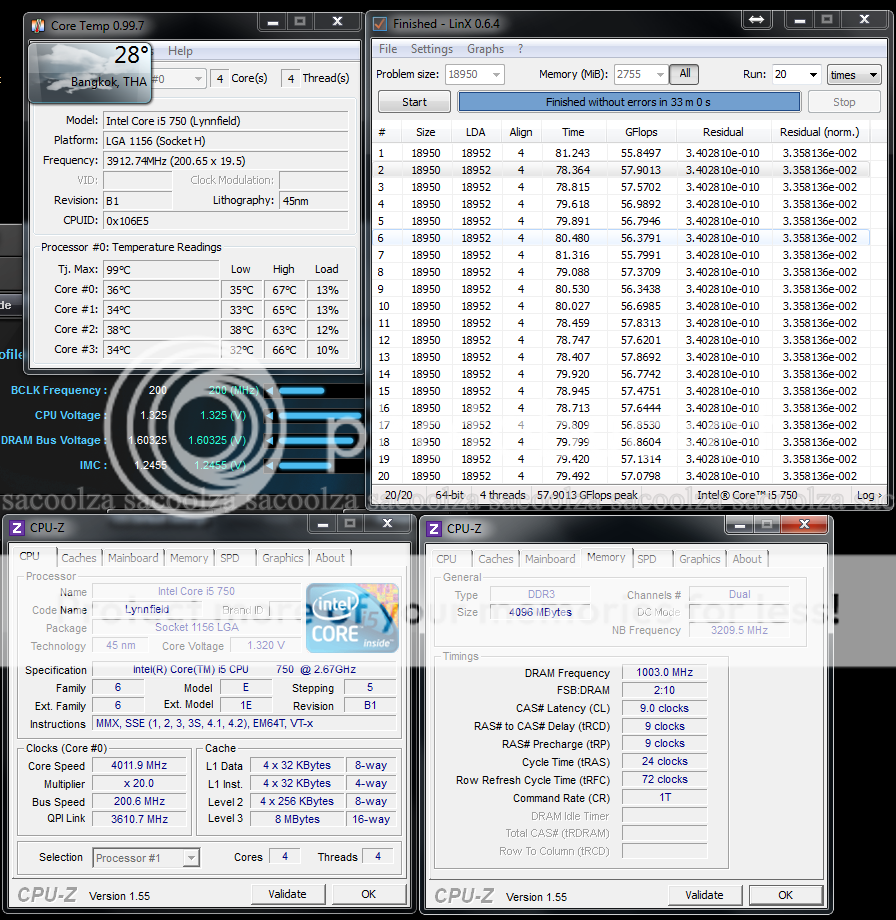Click the right CPU-Z window's Z icon
The height and width of the screenshot is (920, 896).
click(x=435, y=528)
